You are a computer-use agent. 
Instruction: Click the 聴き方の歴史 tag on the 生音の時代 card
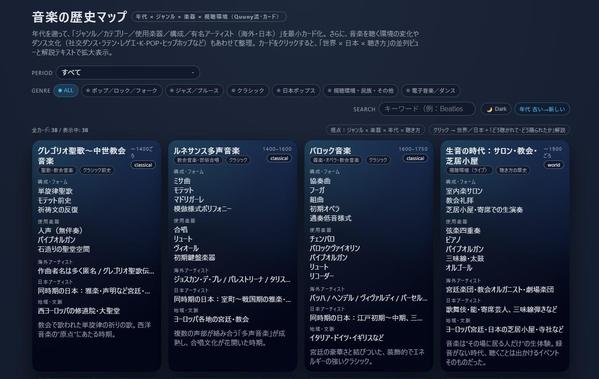tap(512, 170)
